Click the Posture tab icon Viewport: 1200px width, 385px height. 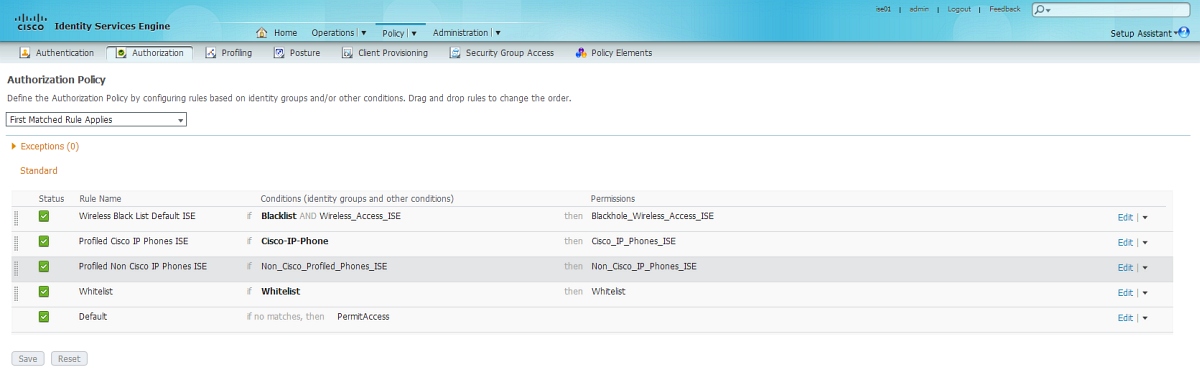click(279, 53)
